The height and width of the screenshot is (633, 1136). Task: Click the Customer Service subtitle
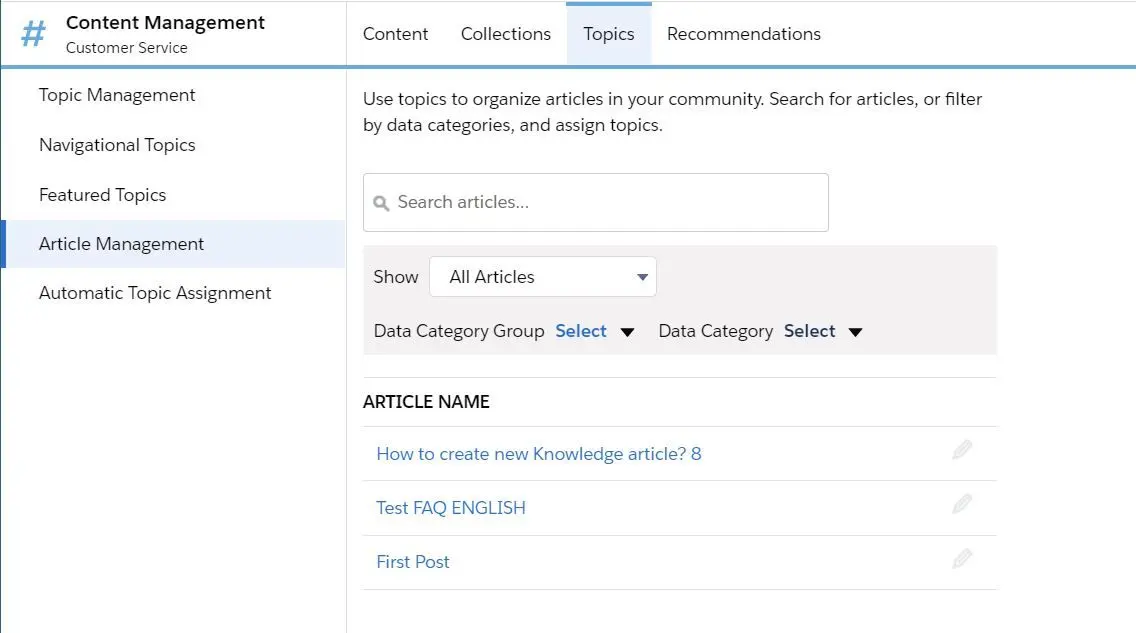point(127,48)
